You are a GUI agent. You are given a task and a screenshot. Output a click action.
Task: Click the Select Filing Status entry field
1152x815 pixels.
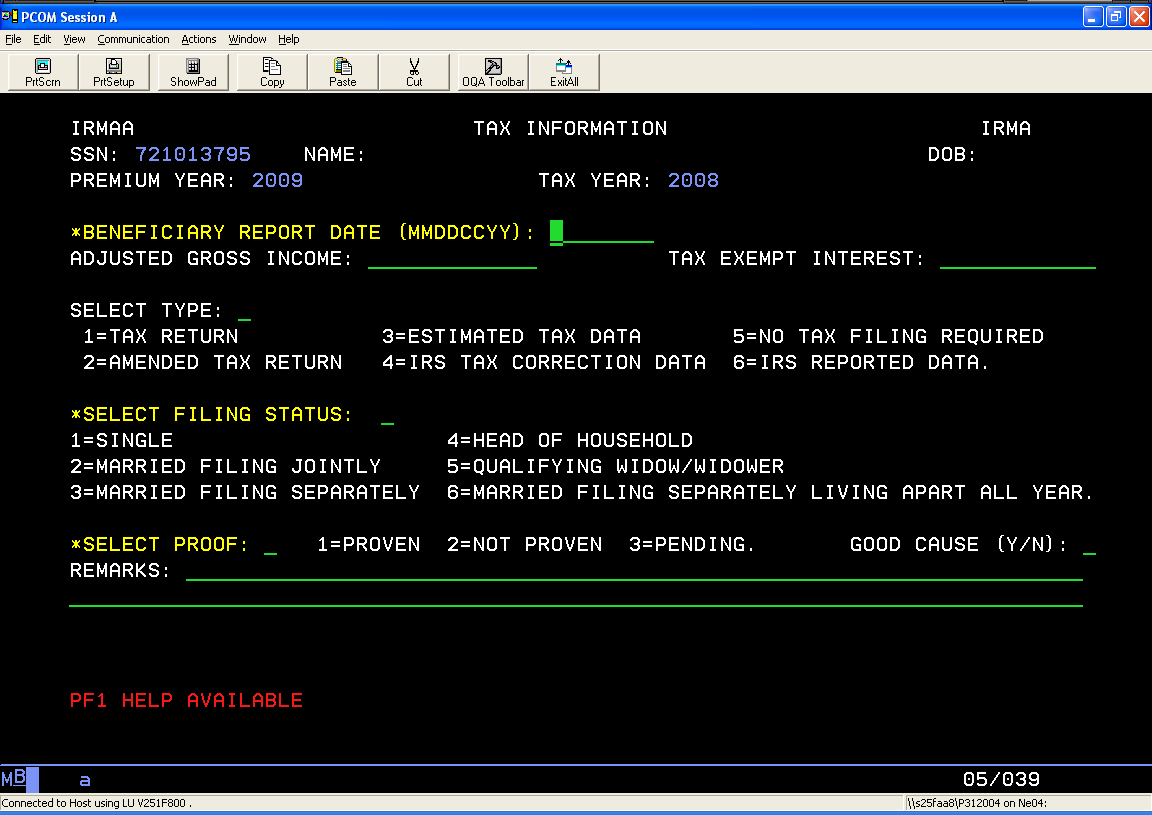click(x=388, y=414)
